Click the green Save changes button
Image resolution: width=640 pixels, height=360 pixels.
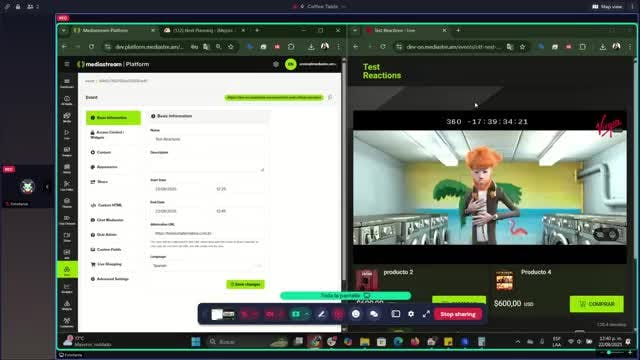245,284
